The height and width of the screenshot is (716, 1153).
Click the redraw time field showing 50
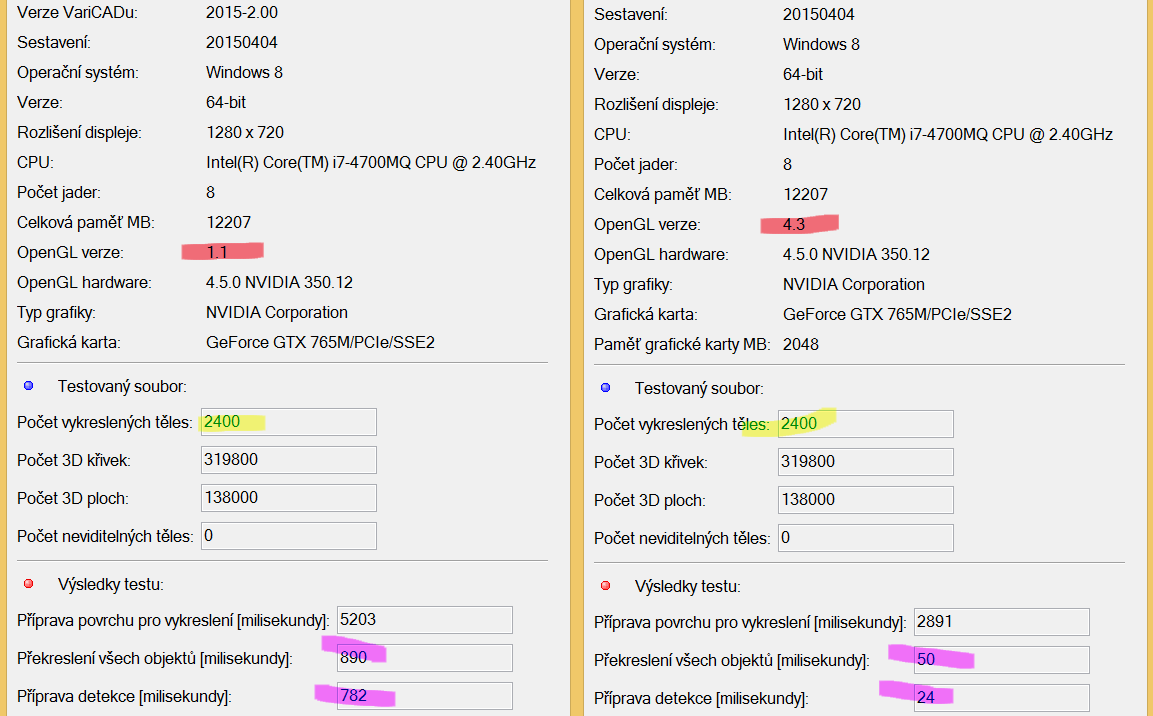click(1001, 660)
